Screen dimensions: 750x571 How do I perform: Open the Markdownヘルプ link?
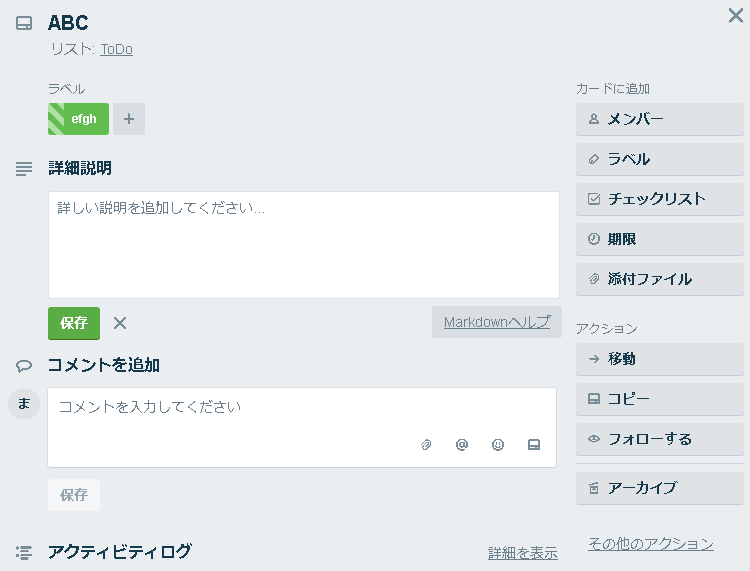click(x=497, y=322)
